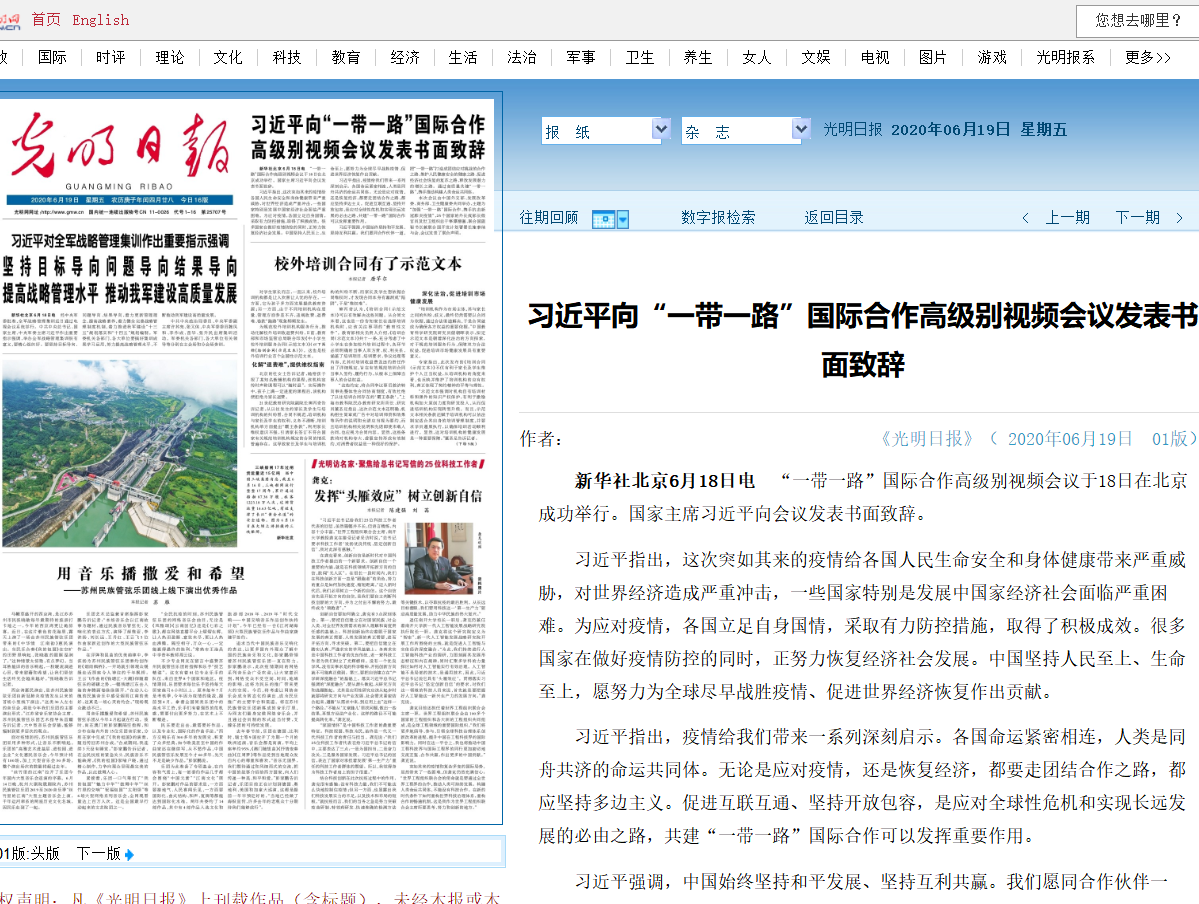Open the 首页 home link
The width and height of the screenshot is (1199, 904).
46,20
